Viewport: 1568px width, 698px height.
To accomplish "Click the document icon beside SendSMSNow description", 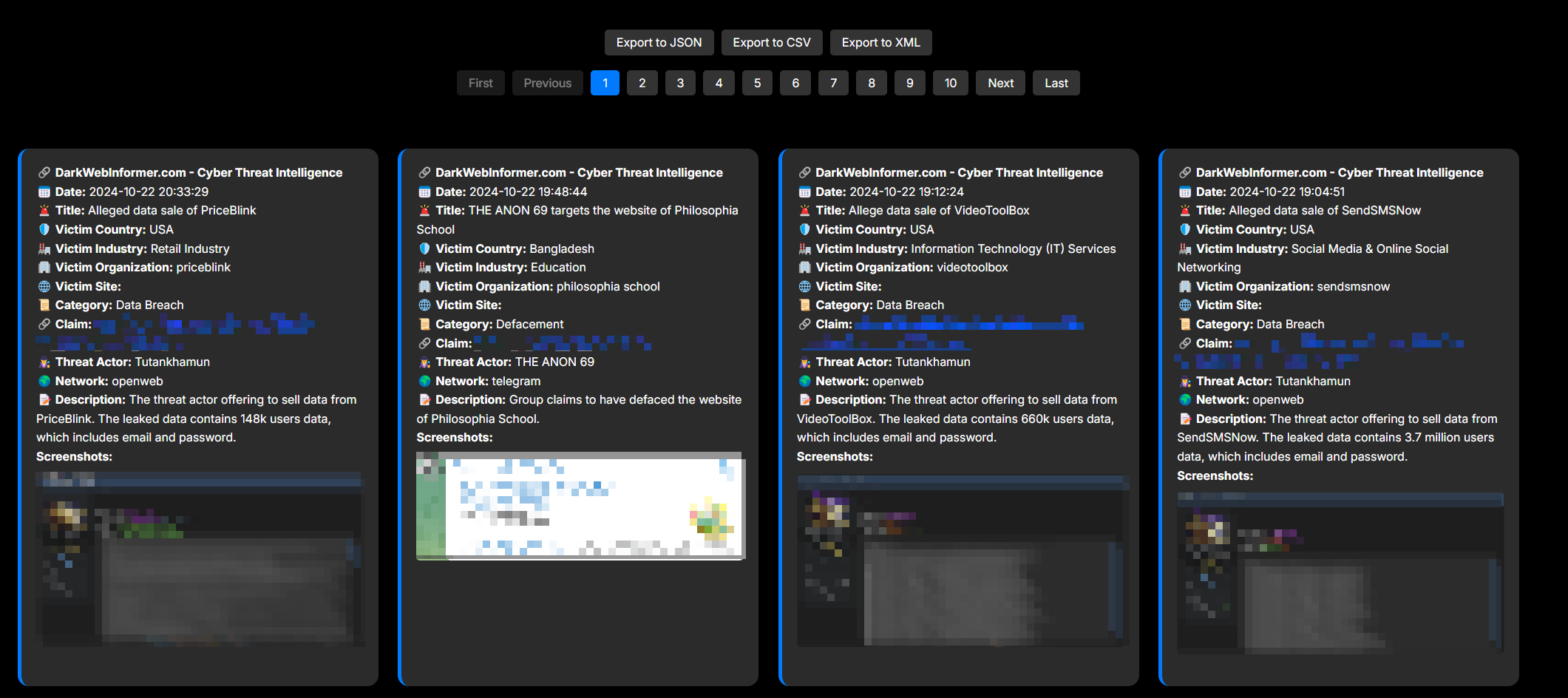I will click(x=1185, y=419).
